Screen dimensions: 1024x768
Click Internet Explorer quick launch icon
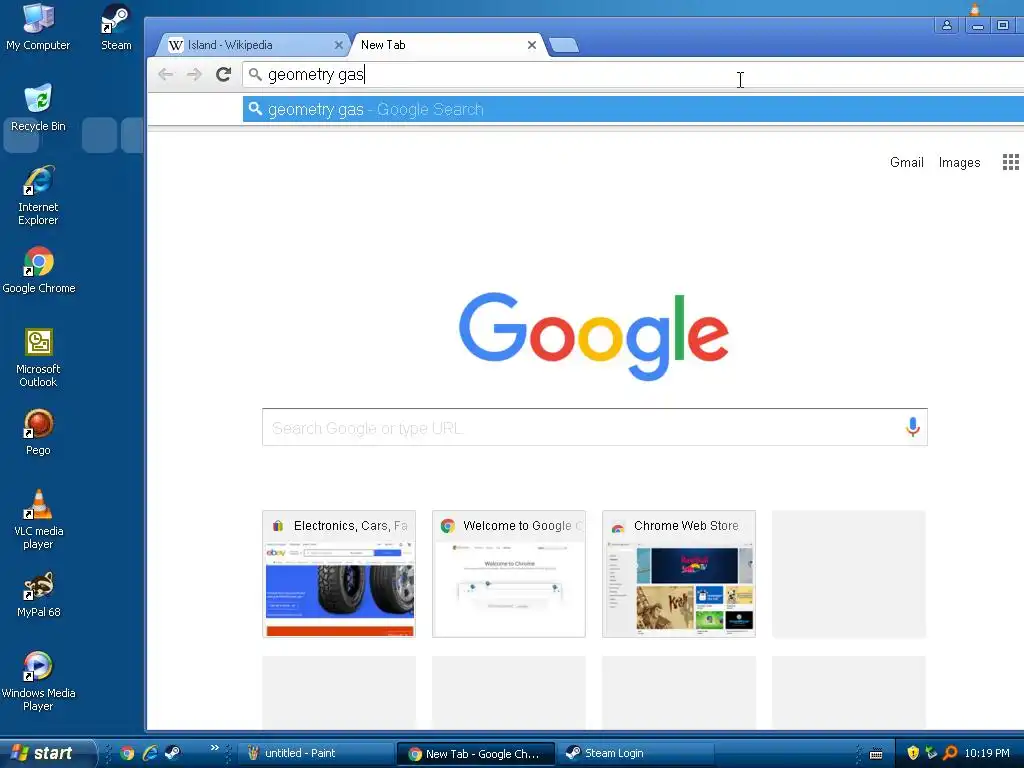tap(150, 753)
